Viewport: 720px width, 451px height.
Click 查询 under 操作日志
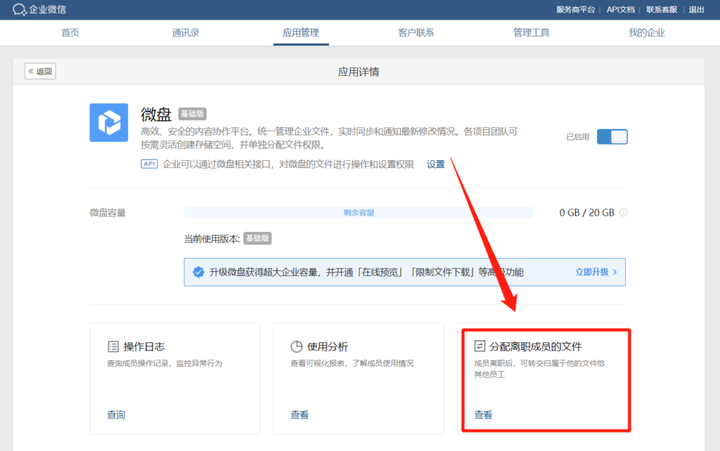[116, 415]
